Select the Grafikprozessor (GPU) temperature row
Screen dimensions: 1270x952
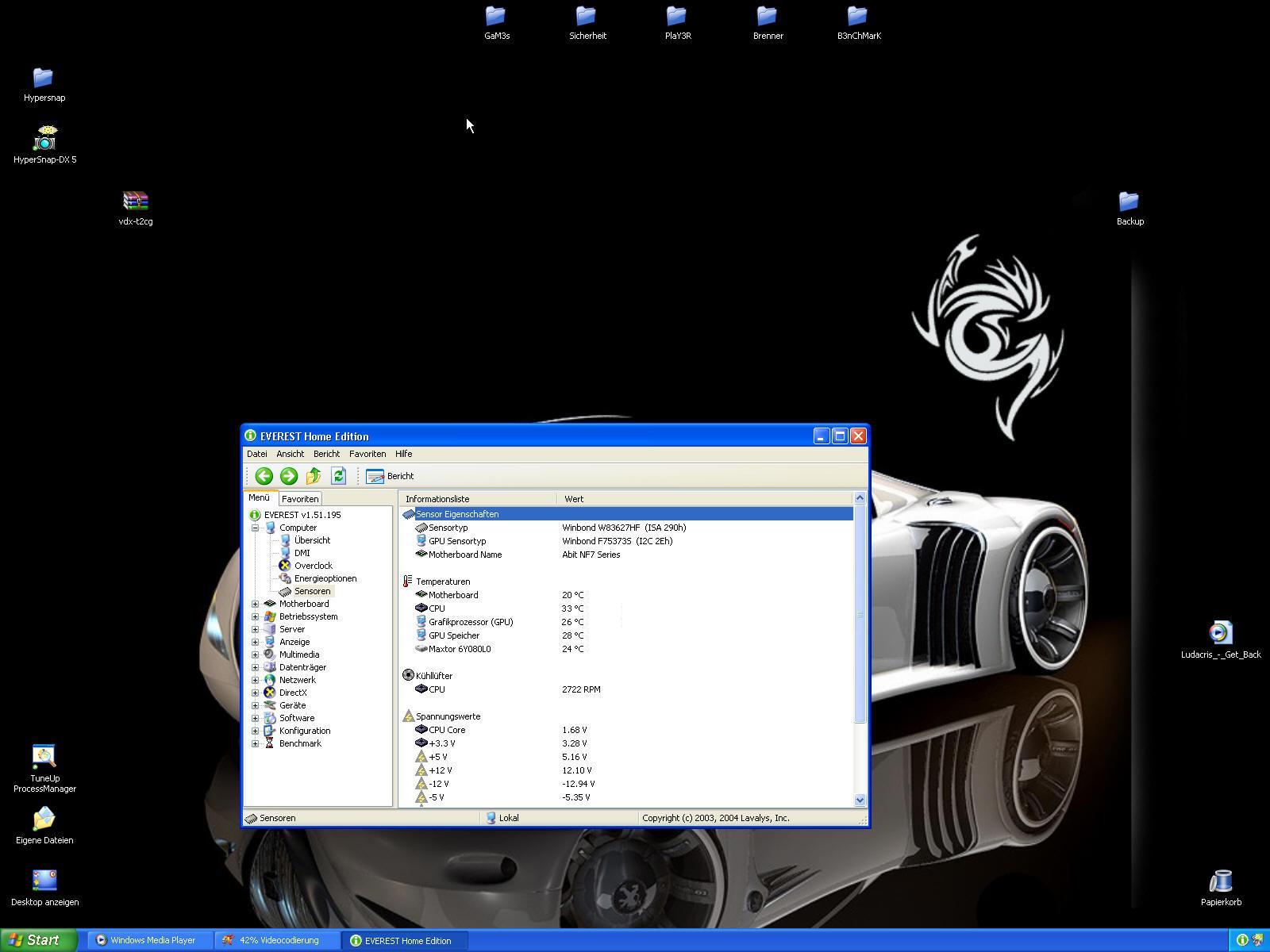click(x=627, y=622)
